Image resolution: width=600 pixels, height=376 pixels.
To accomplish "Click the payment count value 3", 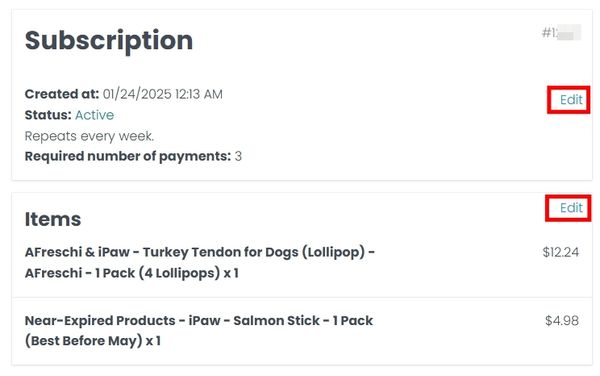I will (238, 156).
